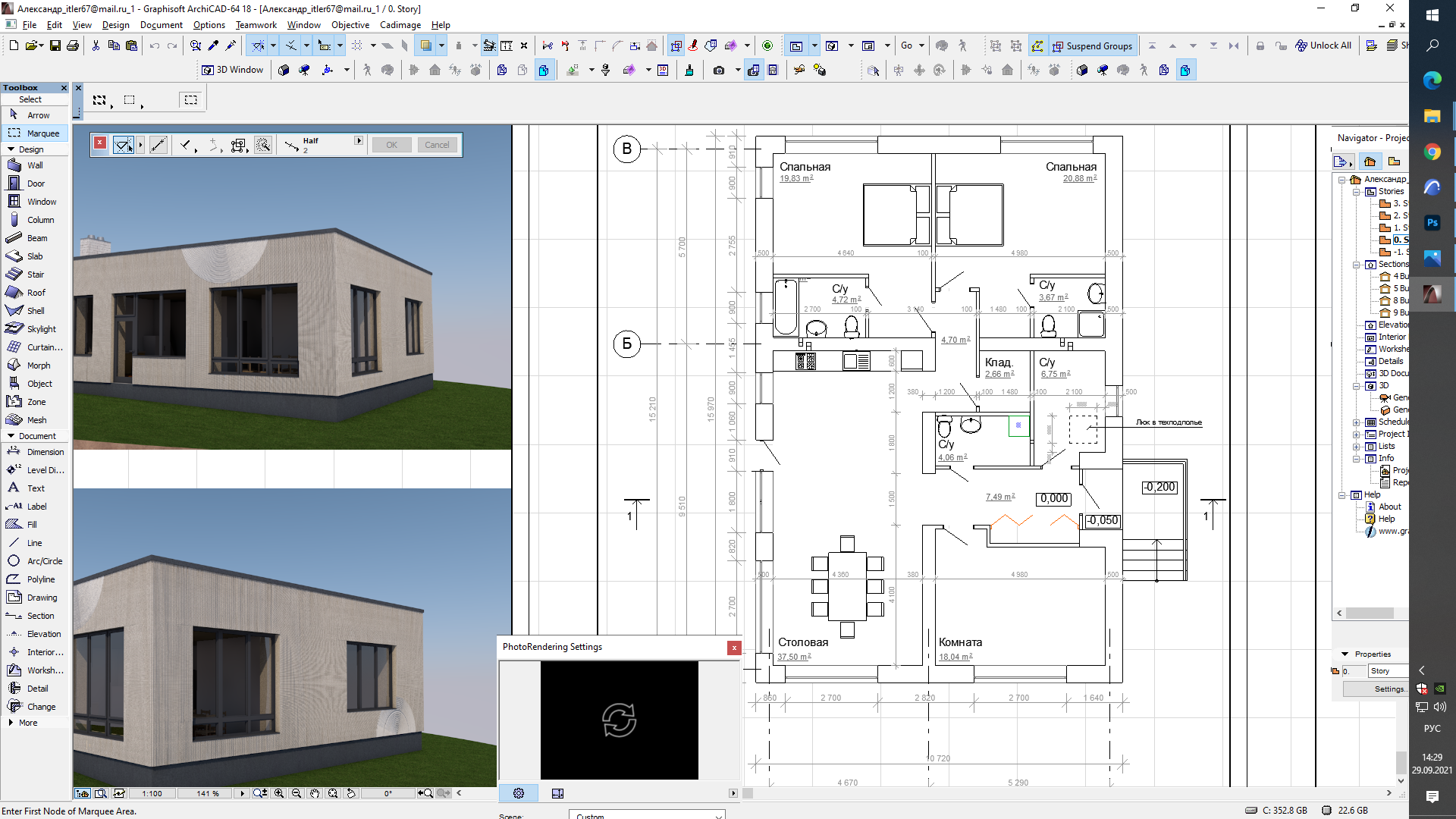The height and width of the screenshot is (819, 1456).
Task: Click the Cancel button in control box
Action: point(437,145)
